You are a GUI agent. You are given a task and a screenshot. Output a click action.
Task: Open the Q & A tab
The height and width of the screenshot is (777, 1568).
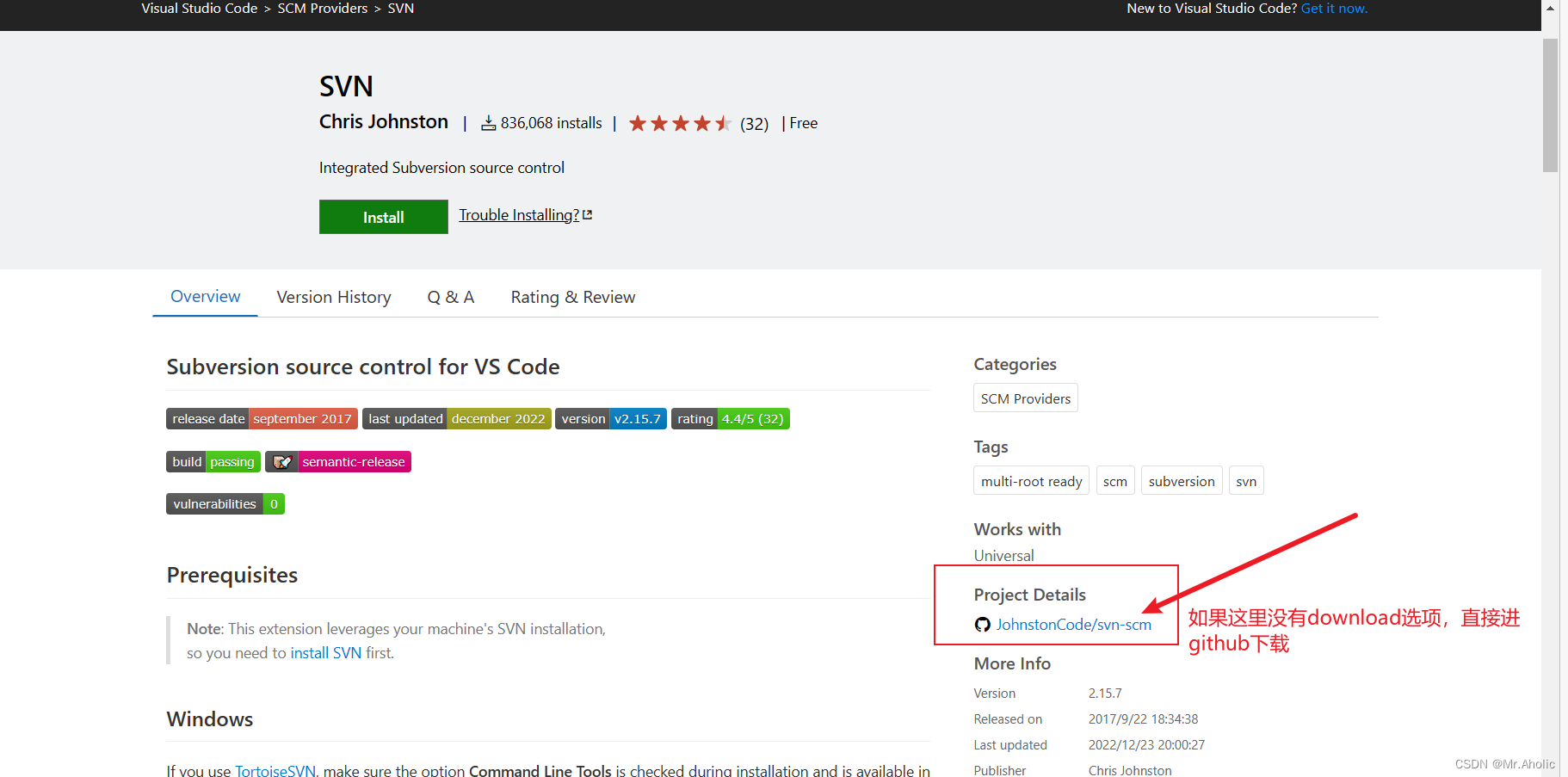click(x=451, y=298)
